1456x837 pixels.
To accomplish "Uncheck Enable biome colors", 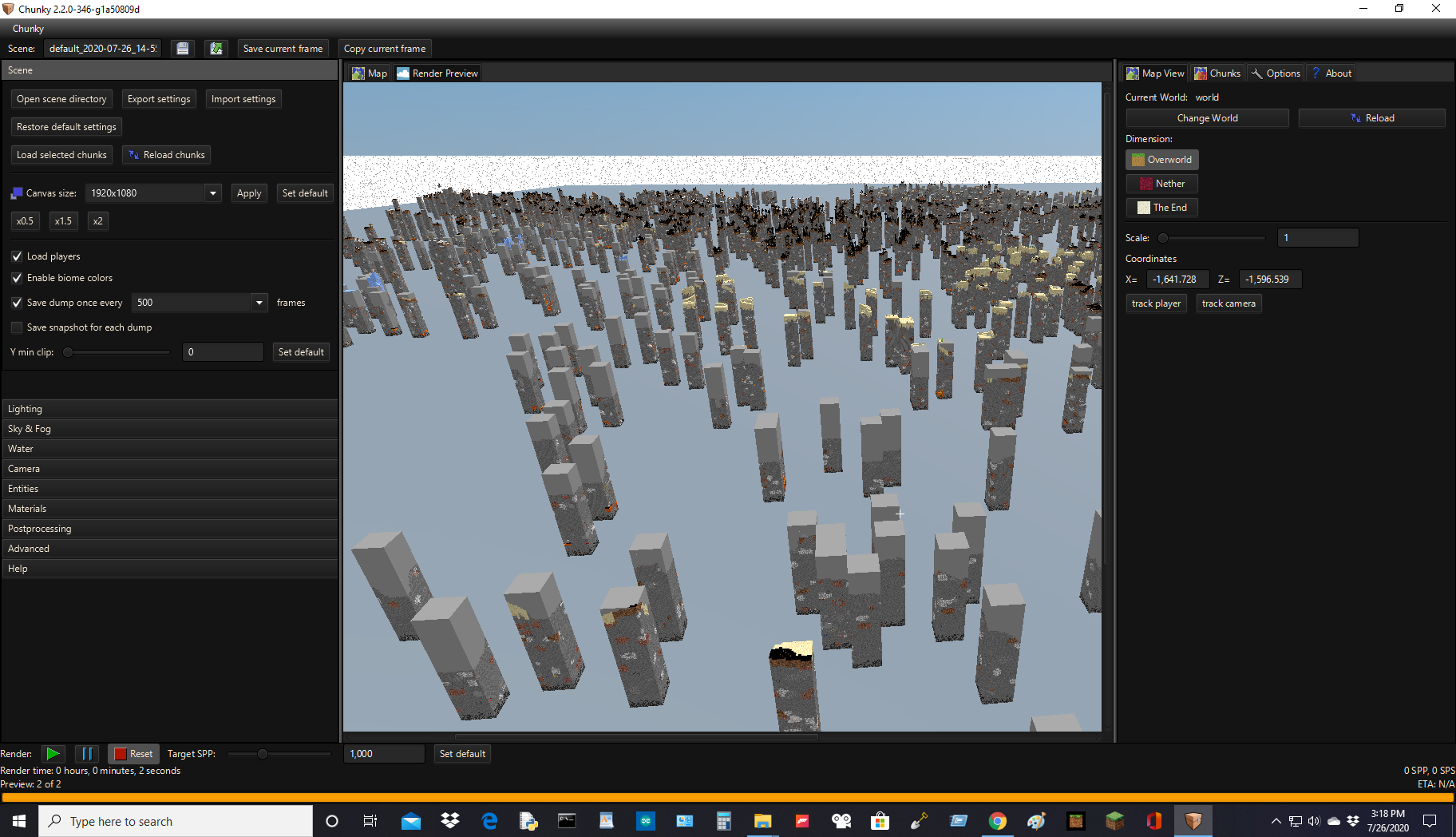I will (x=17, y=277).
